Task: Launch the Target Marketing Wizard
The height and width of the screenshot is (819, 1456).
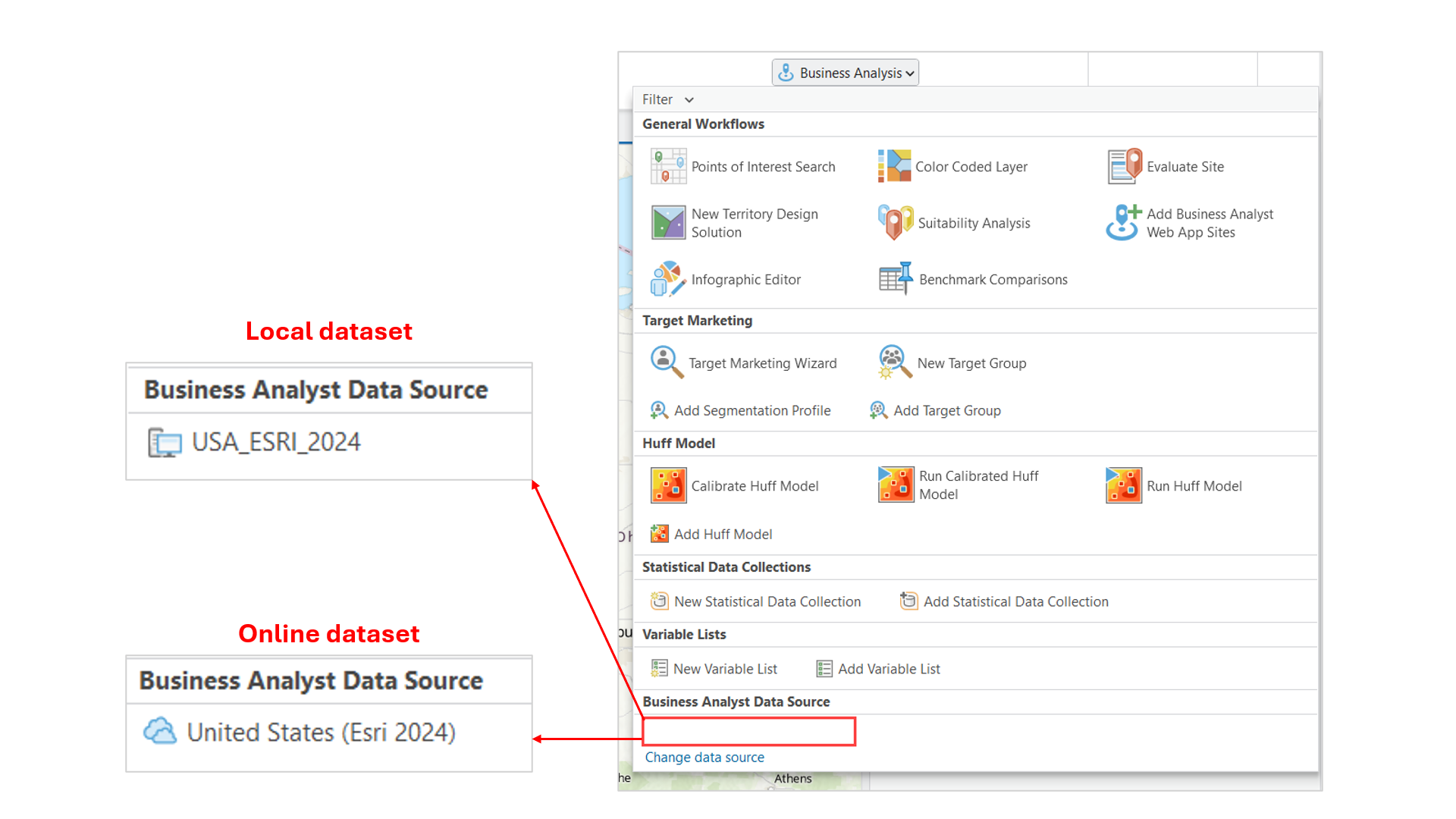Action: click(x=761, y=363)
